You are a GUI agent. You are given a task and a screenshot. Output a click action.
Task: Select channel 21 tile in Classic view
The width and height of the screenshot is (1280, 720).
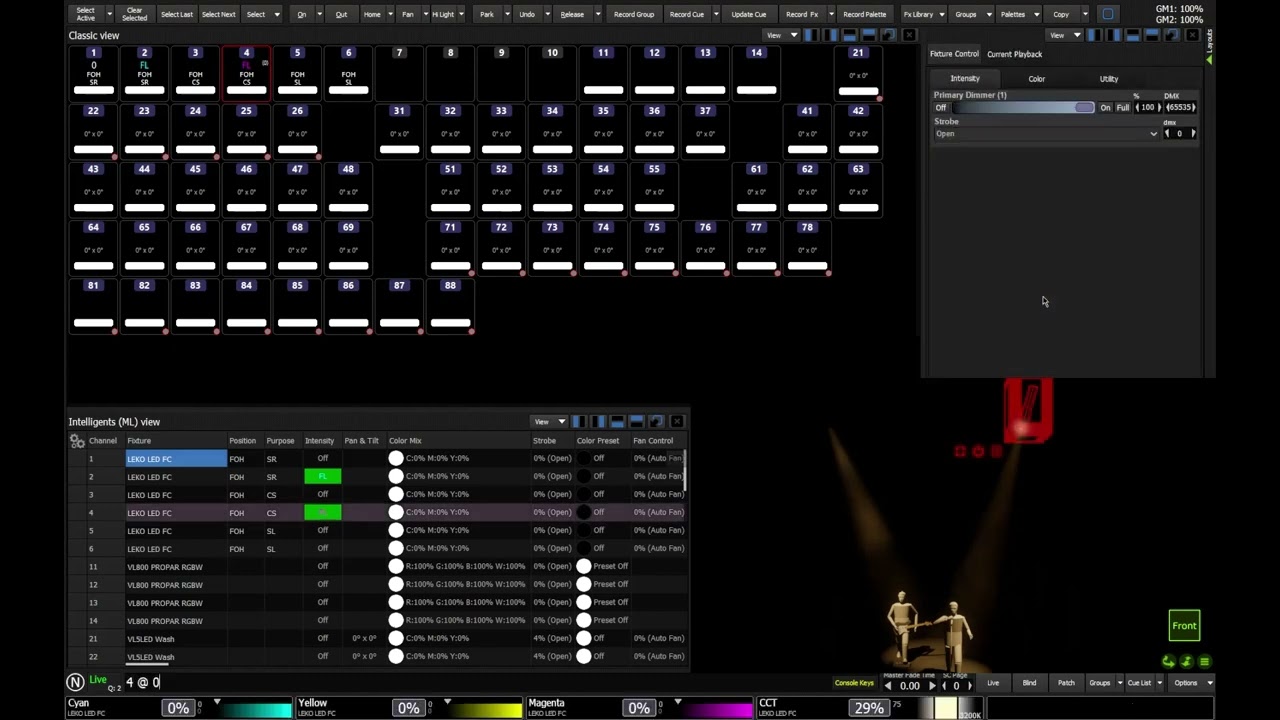[858, 72]
